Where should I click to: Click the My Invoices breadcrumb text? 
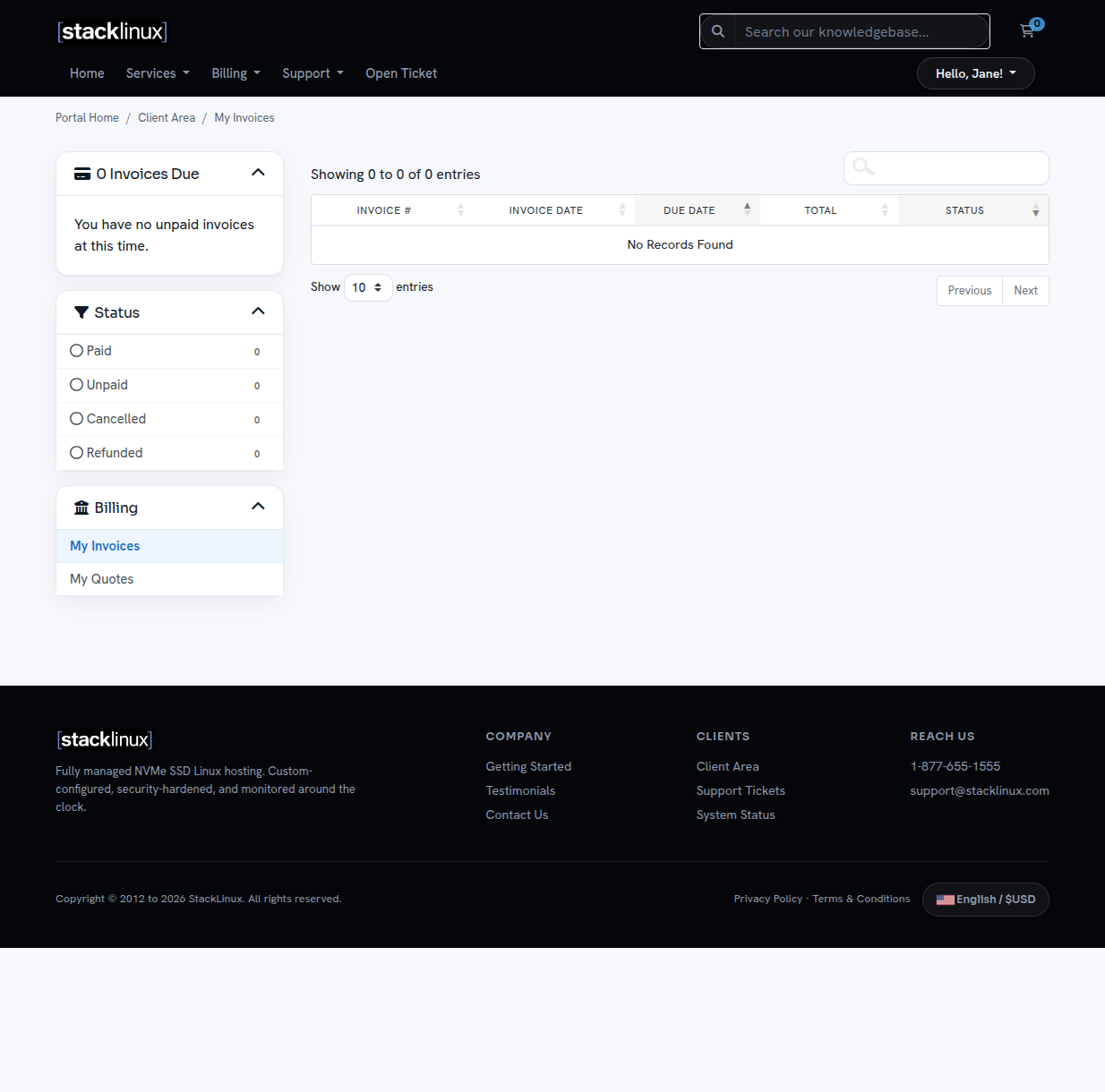[244, 118]
